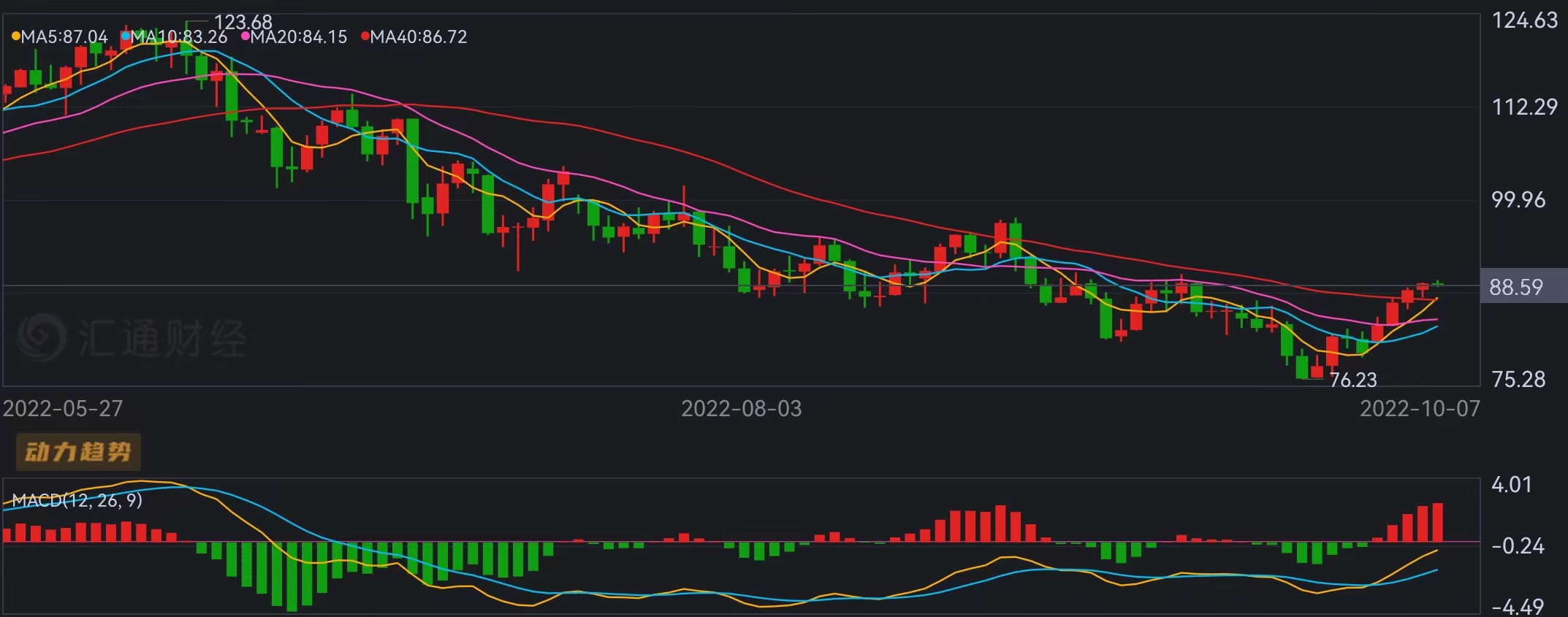Click the -4.49 MACD axis value

[1517, 606]
